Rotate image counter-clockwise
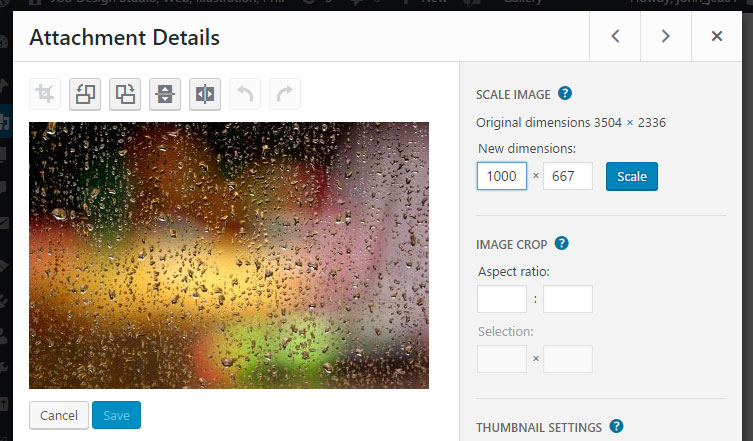 click(85, 94)
